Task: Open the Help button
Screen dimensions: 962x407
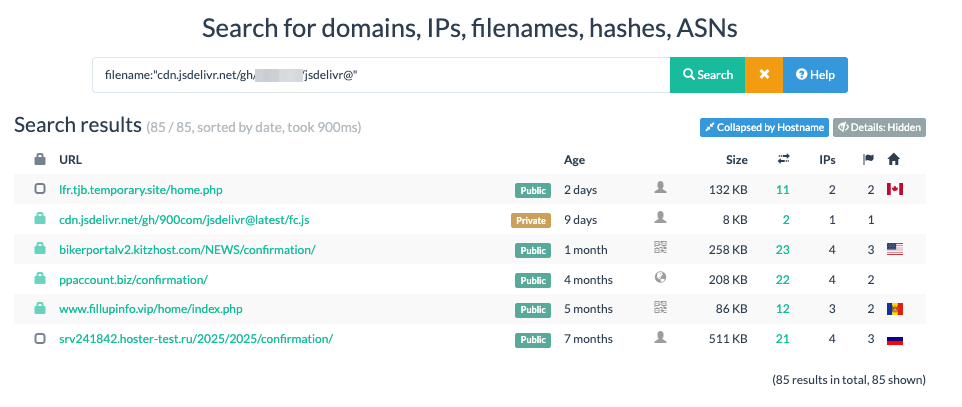Action: click(815, 75)
